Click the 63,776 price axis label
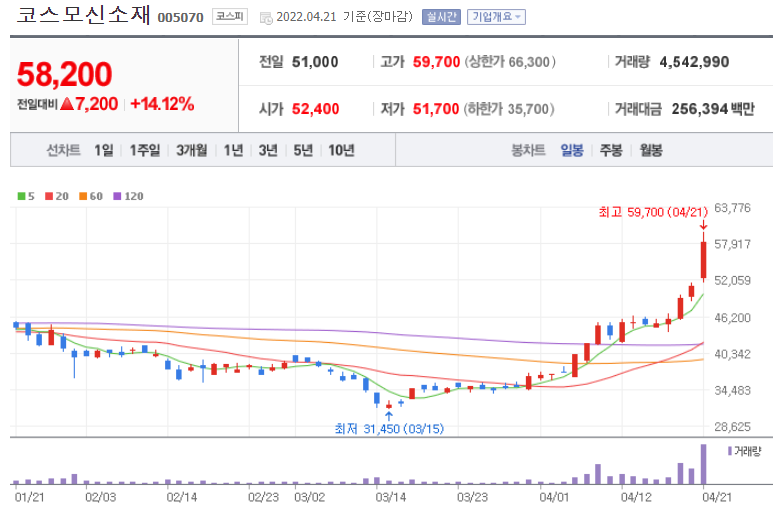Image resolution: width=773 pixels, height=509 pixels. [733, 208]
